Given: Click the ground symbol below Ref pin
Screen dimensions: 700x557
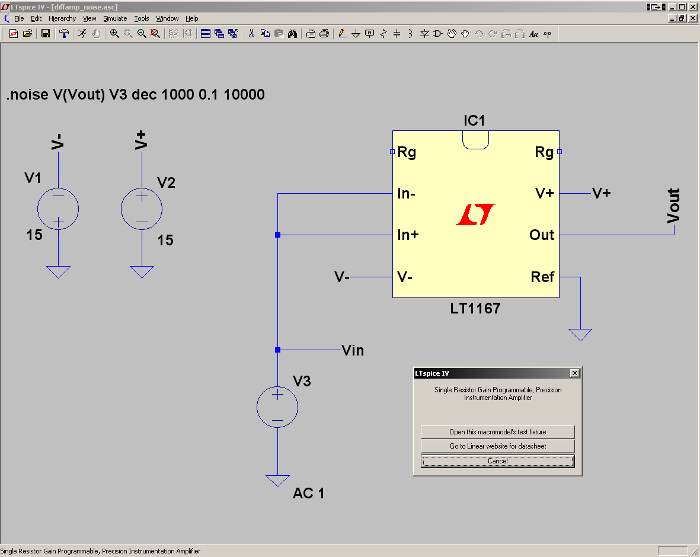Looking at the screenshot, I should point(580,335).
